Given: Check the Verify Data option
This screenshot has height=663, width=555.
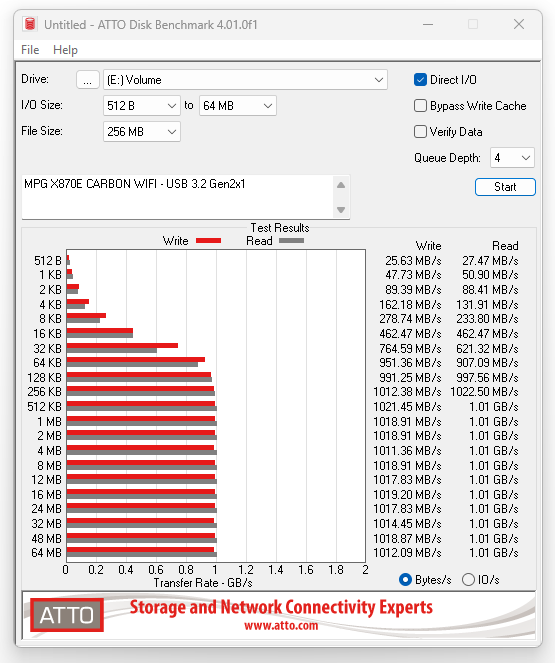Looking at the screenshot, I should [x=420, y=132].
